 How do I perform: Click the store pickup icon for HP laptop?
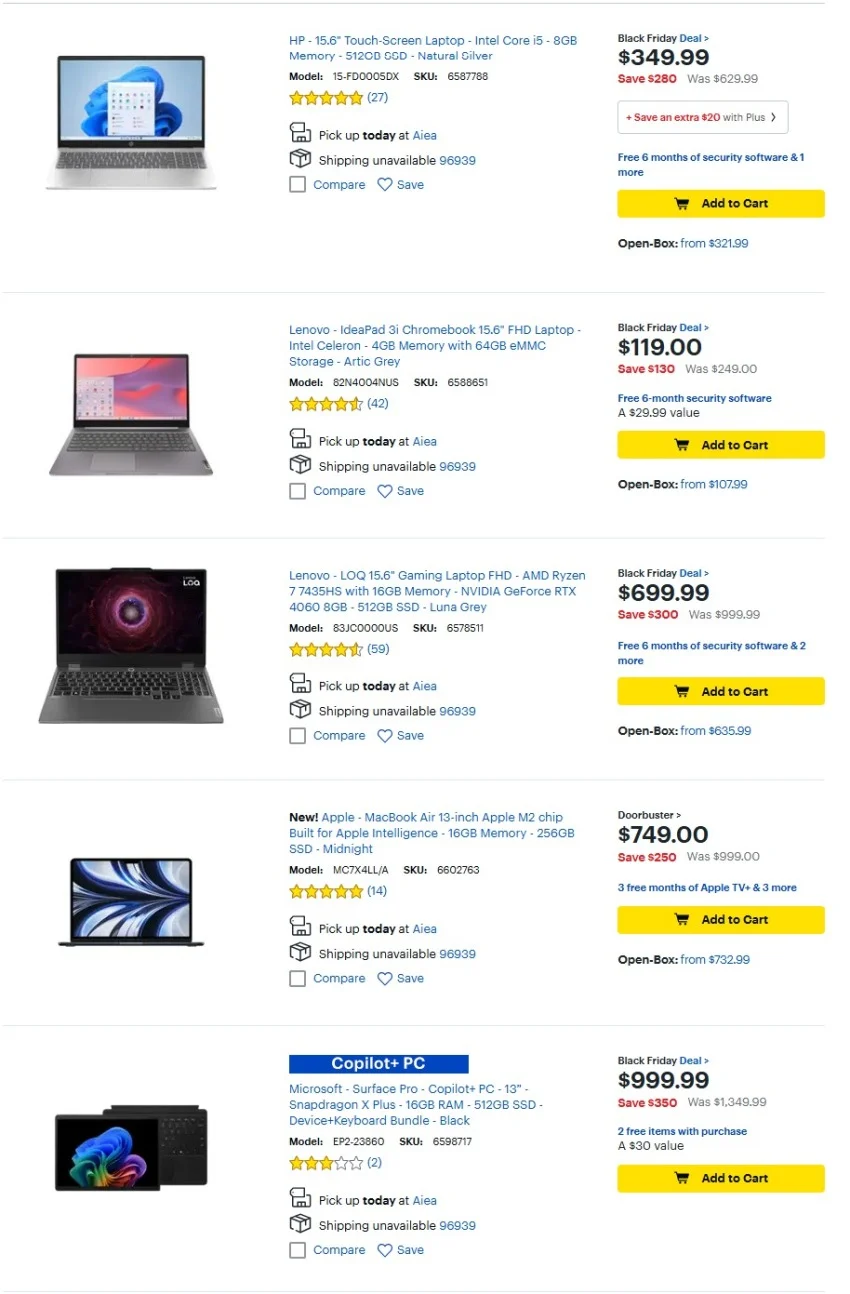click(x=300, y=134)
